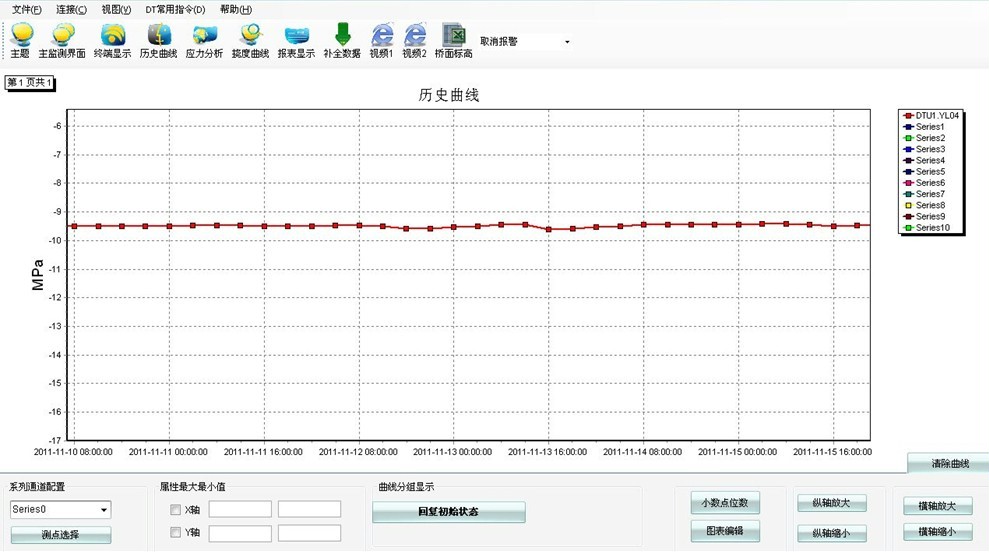The image size is (989, 553).
Task: Open the 主监测界面 main monitoring view
Action: point(62,40)
